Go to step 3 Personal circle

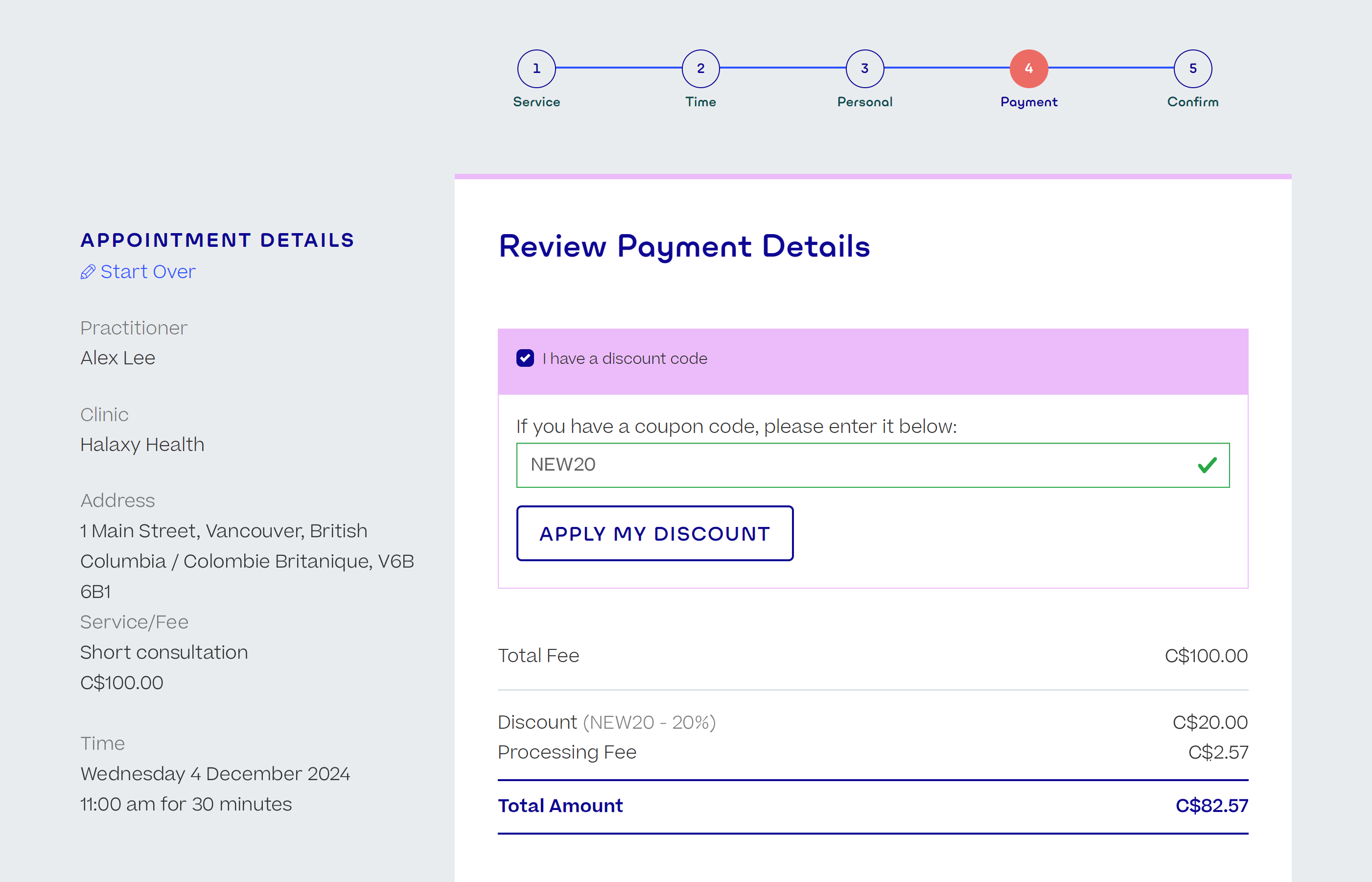click(x=865, y=69)
